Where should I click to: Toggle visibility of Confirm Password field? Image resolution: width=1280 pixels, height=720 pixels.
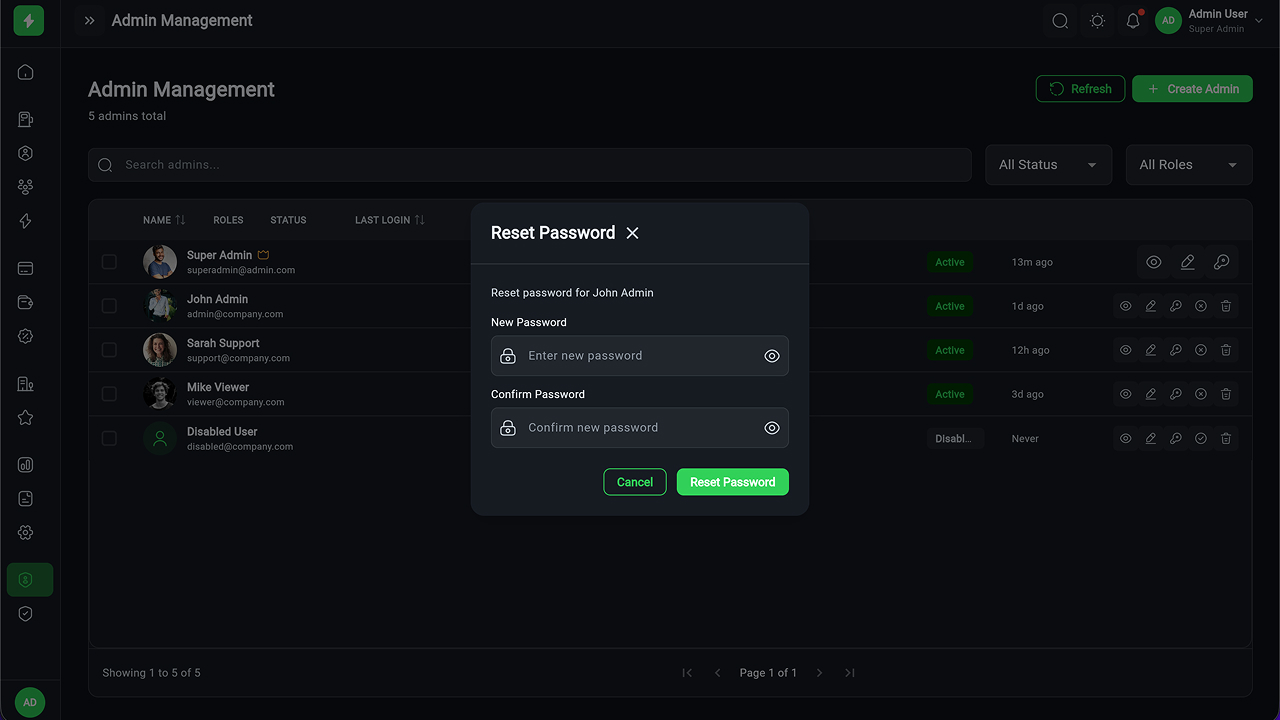(772, 428)
